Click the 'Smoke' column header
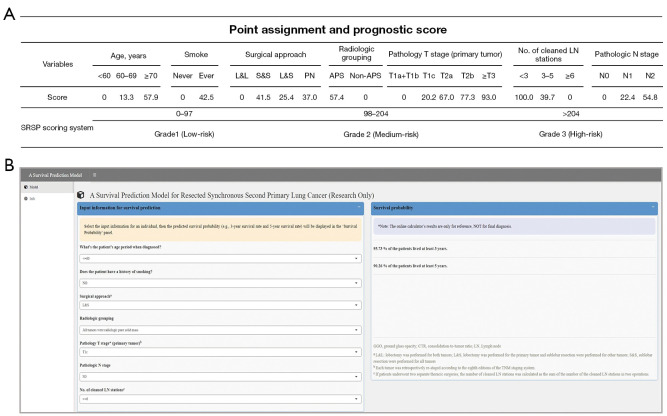This screenshot has height=416, width=667. (196, 54)
